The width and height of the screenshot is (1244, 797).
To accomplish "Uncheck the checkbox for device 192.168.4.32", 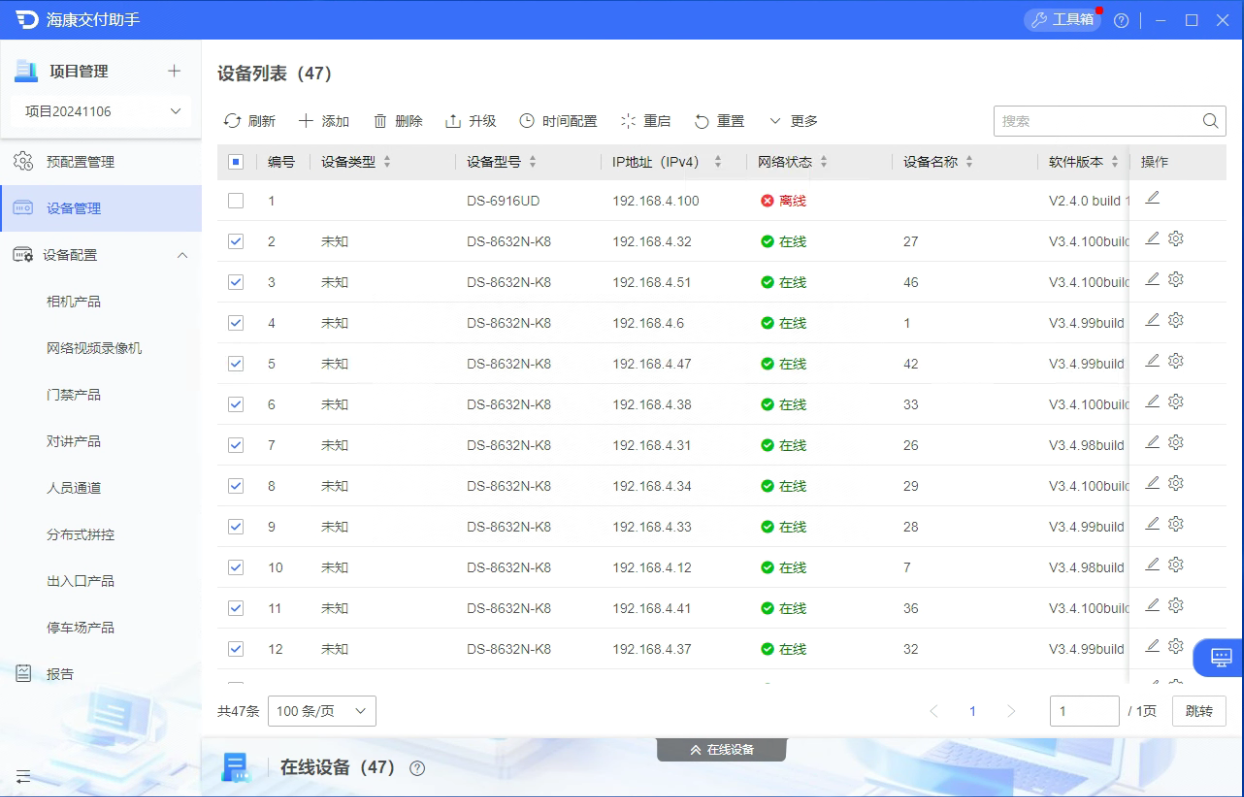I will [x=236, y=242].
